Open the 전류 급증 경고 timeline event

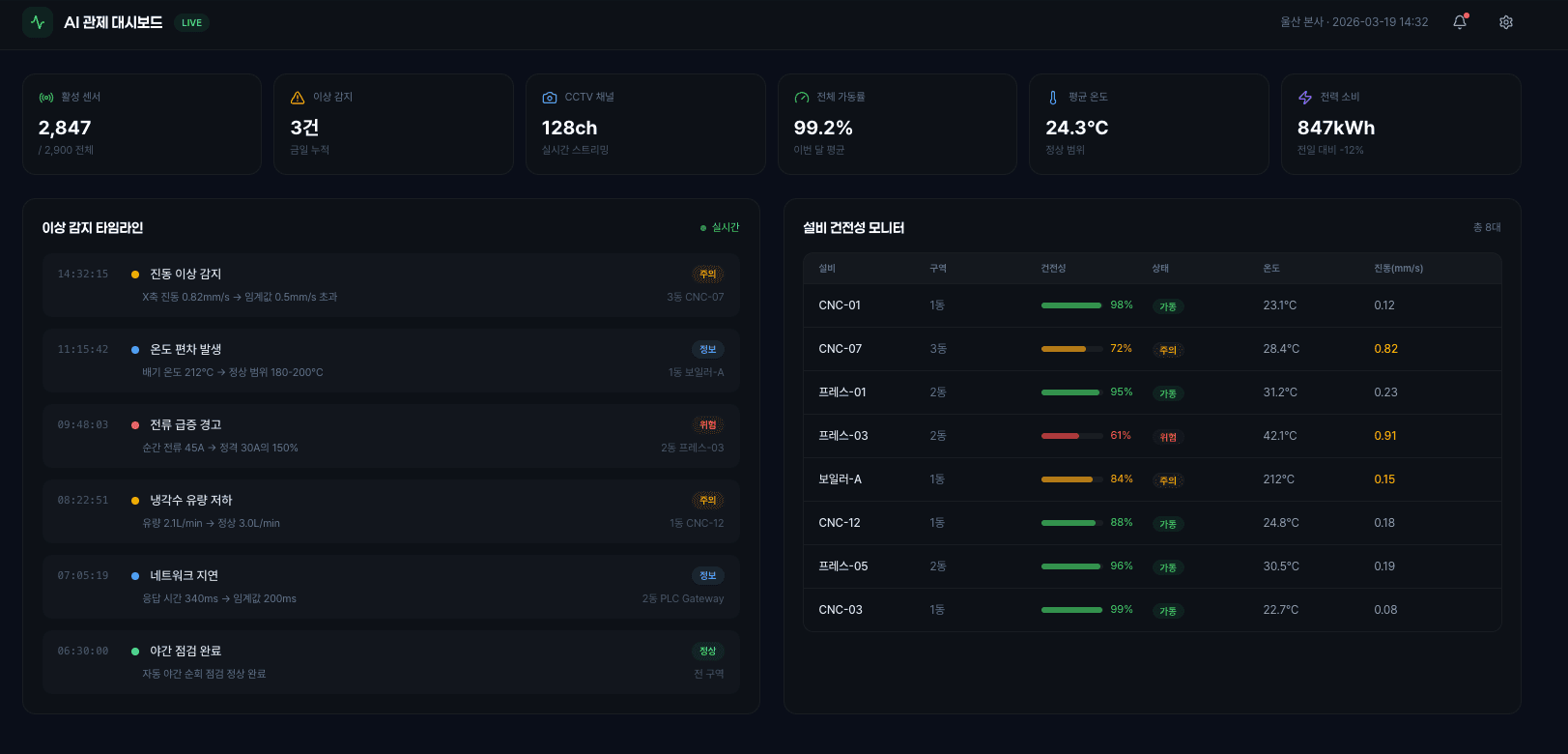(x=390, y=436)
